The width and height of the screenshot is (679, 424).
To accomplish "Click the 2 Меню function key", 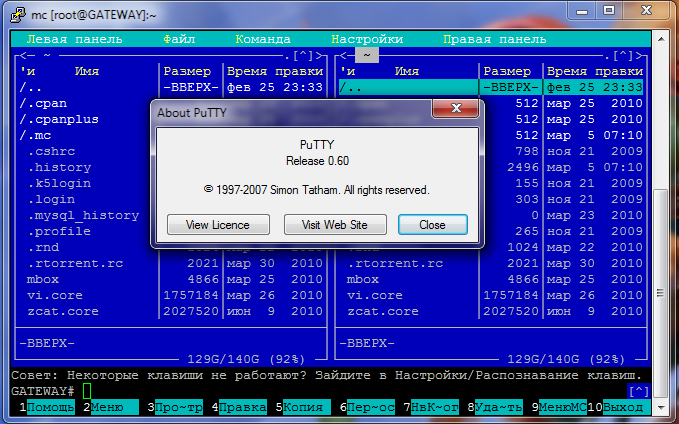I will click(111, 407).
